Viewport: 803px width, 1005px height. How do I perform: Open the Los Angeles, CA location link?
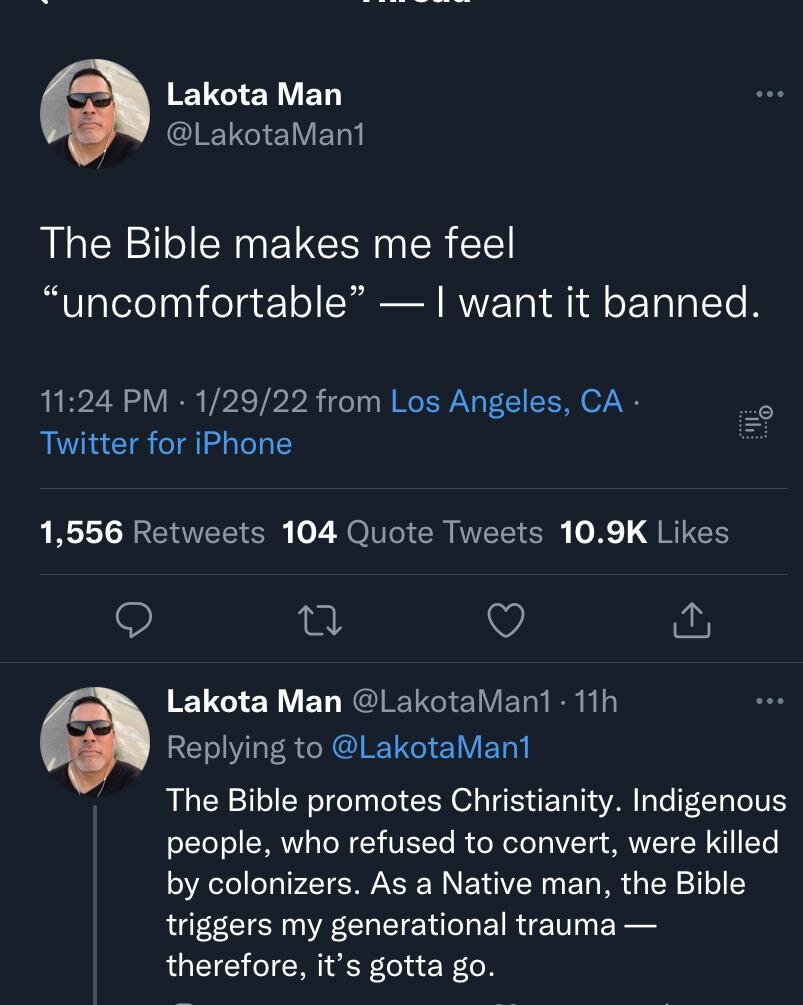coord(506,401)
